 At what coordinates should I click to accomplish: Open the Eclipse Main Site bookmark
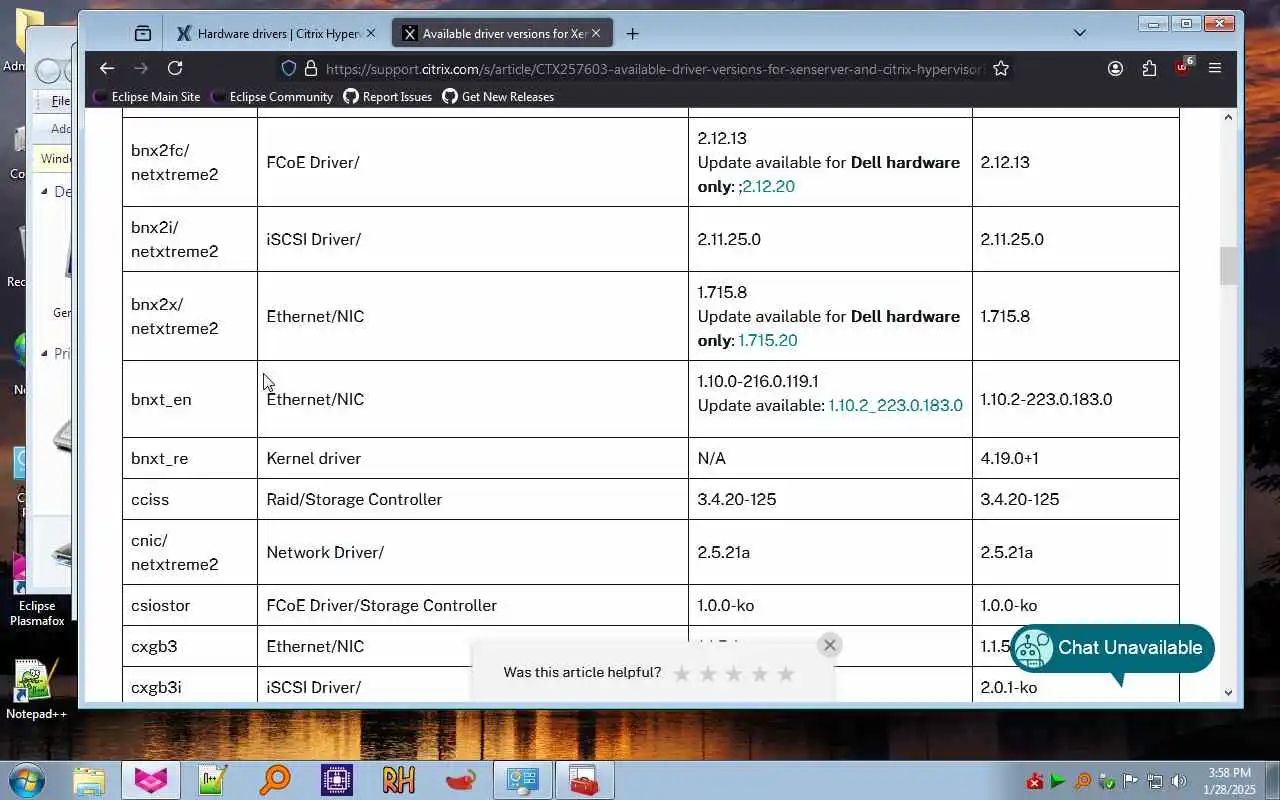(146, 97)
